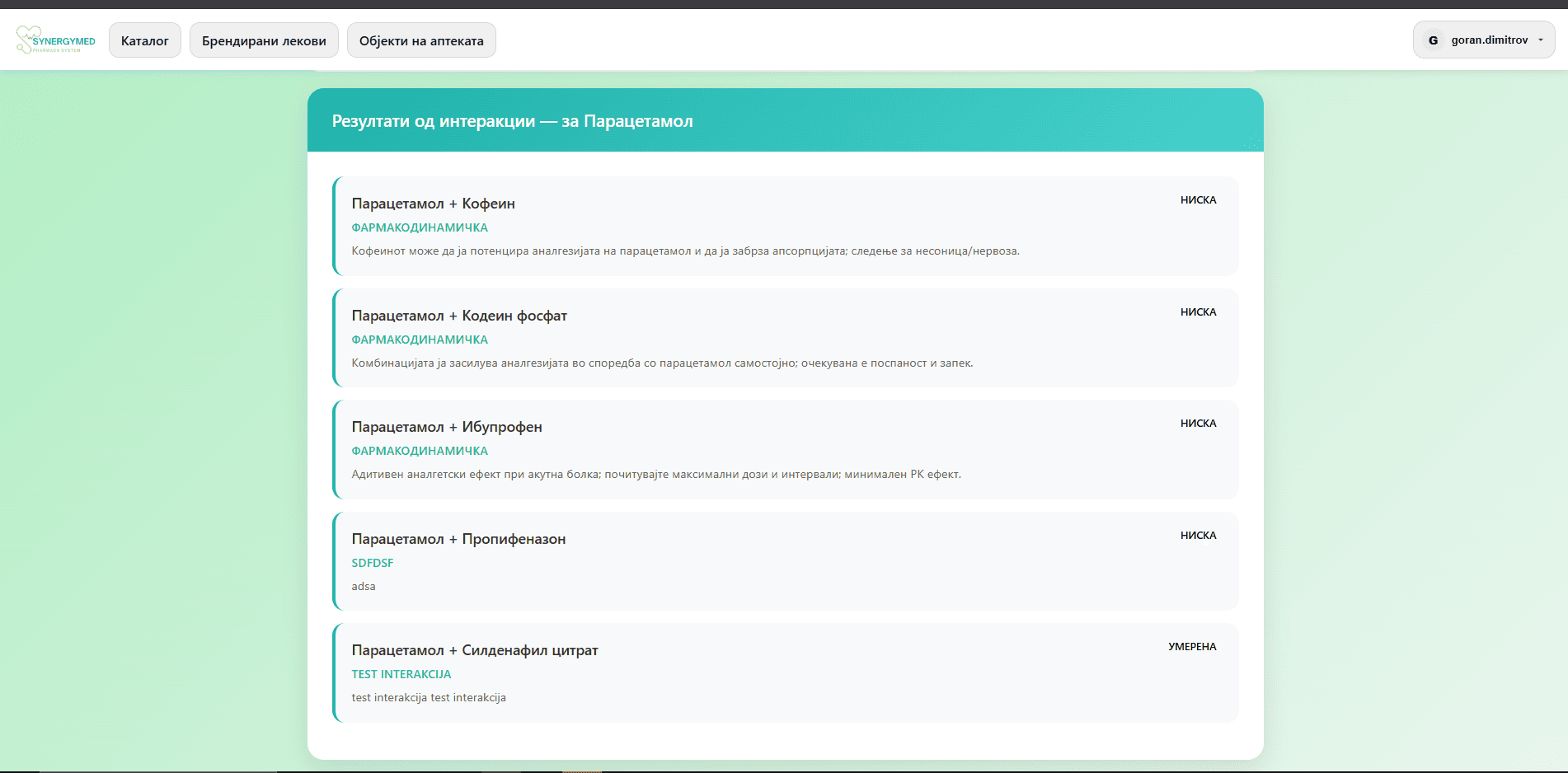The width and height of the screenshot is (1568, 773).
Task: Go to Брендирани лекови page
Action: (x=264, y=40)
